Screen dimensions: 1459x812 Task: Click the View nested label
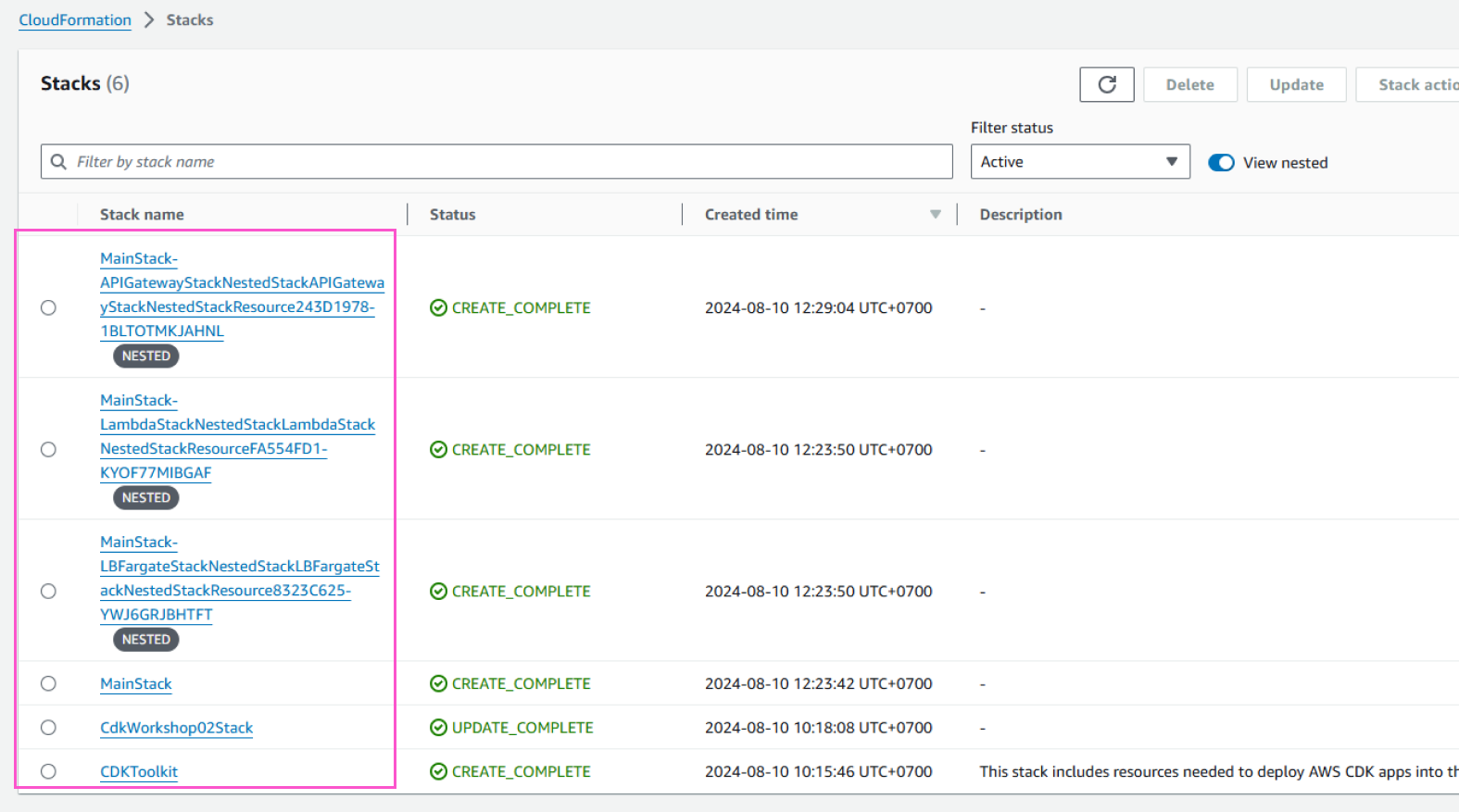[x=1286, y=163]
